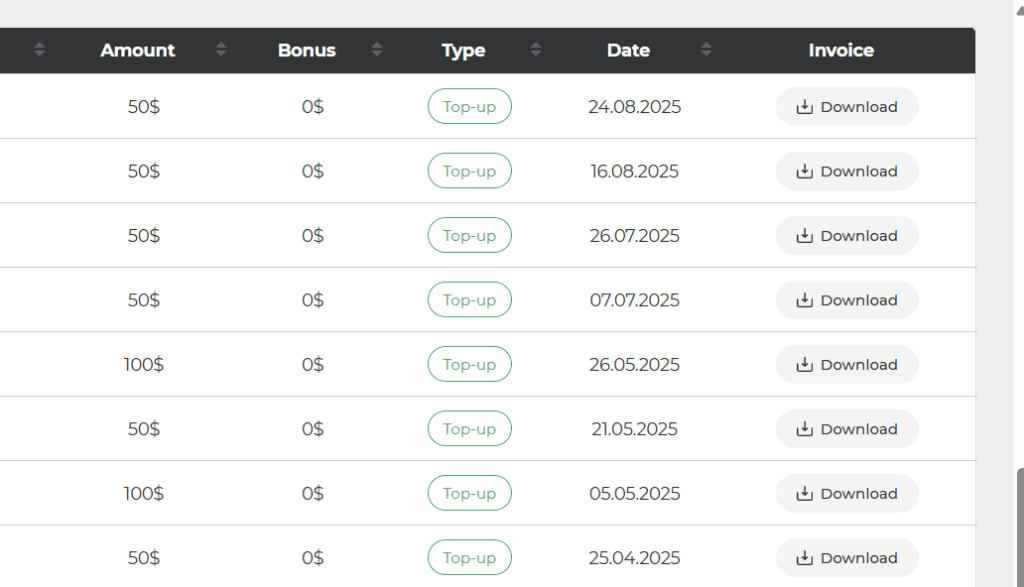Click sort arrows left of Amount header
Viewport: 1024px width, 587px height.
(x=40, y=50)
